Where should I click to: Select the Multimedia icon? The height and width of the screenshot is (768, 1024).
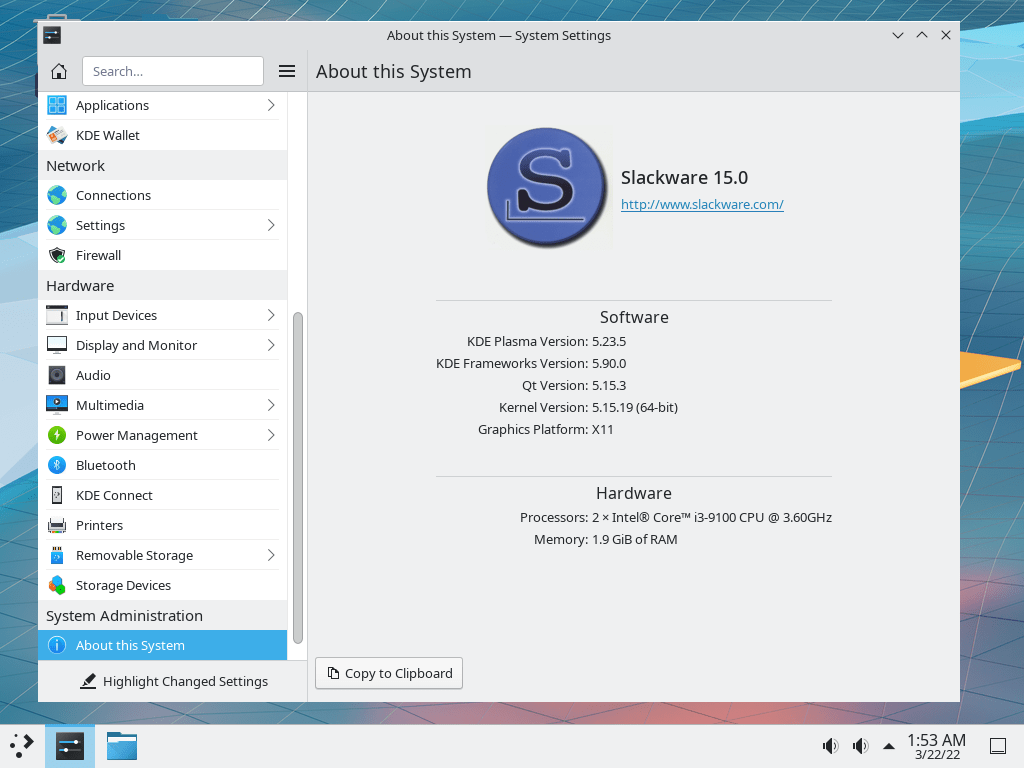pyautogui.click(x=57, y=406)
